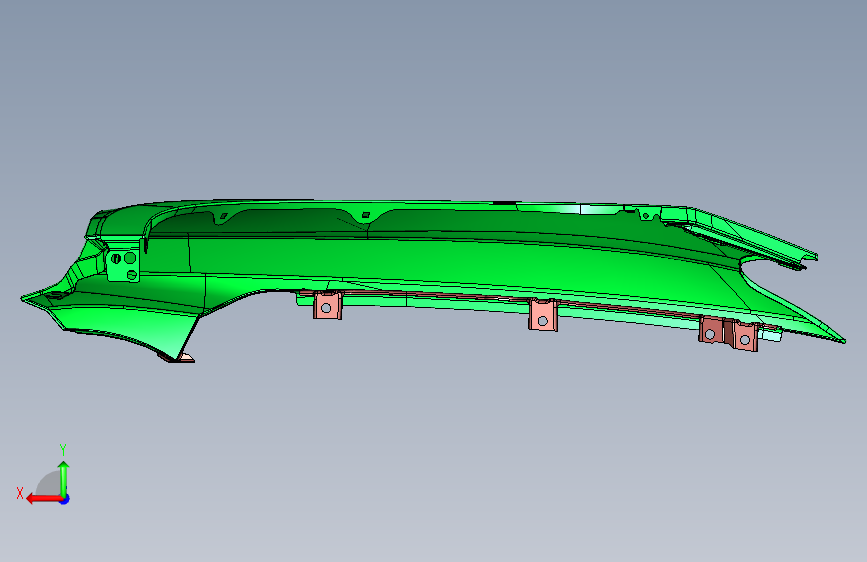Viewport: 867px width, 562px height.
Task: Select the gray quarter-circle plane of the triad
Action: (x=48, y=484)
